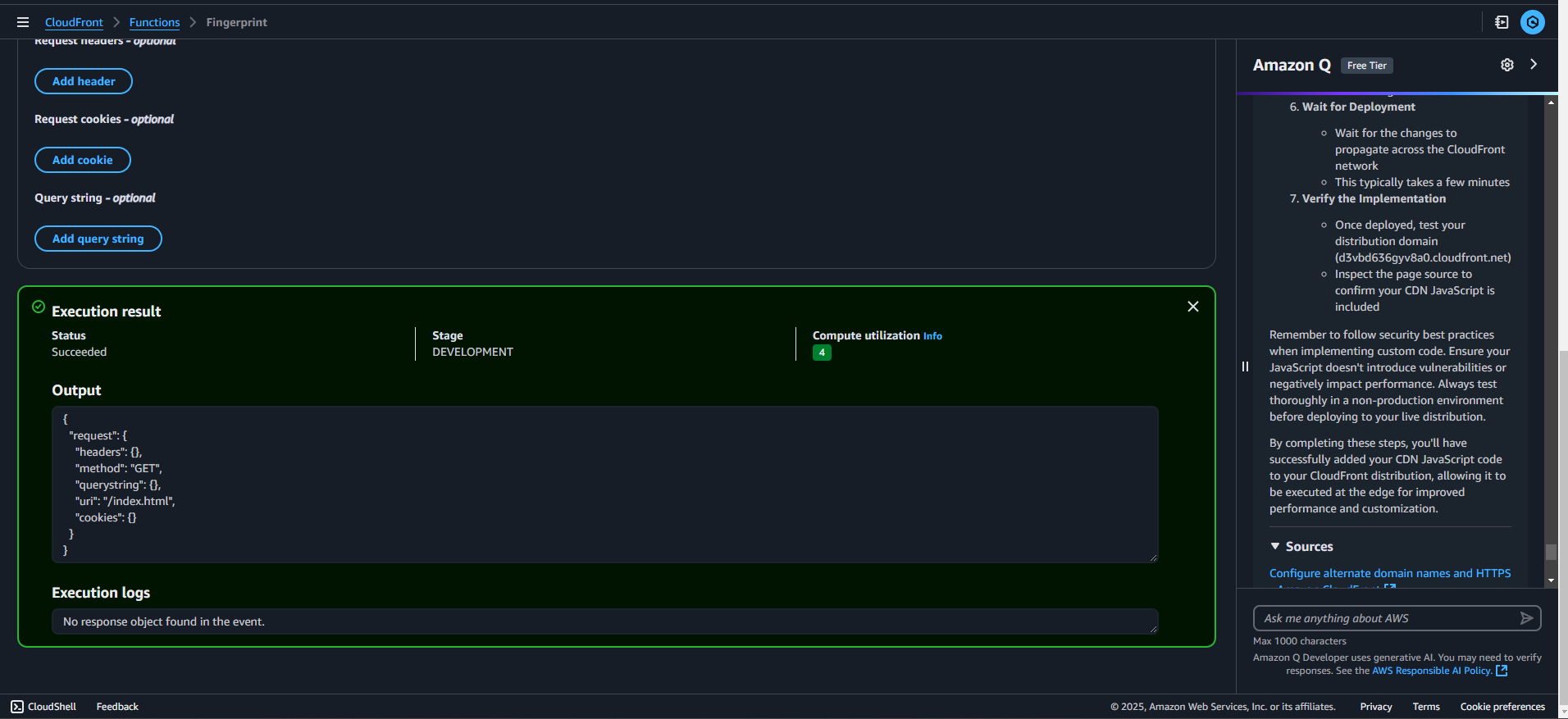1568x719 pixels.
Task: Click the green success check icon
Action: pyautogui.click(x=39, y=307)
